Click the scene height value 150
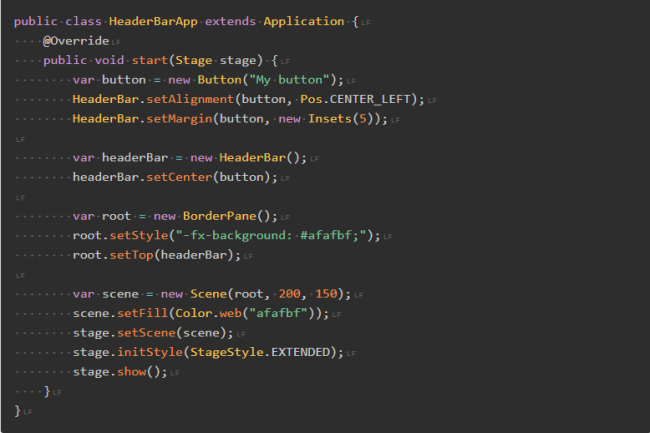This screenshot has height=433, width=650. (325, 294)
